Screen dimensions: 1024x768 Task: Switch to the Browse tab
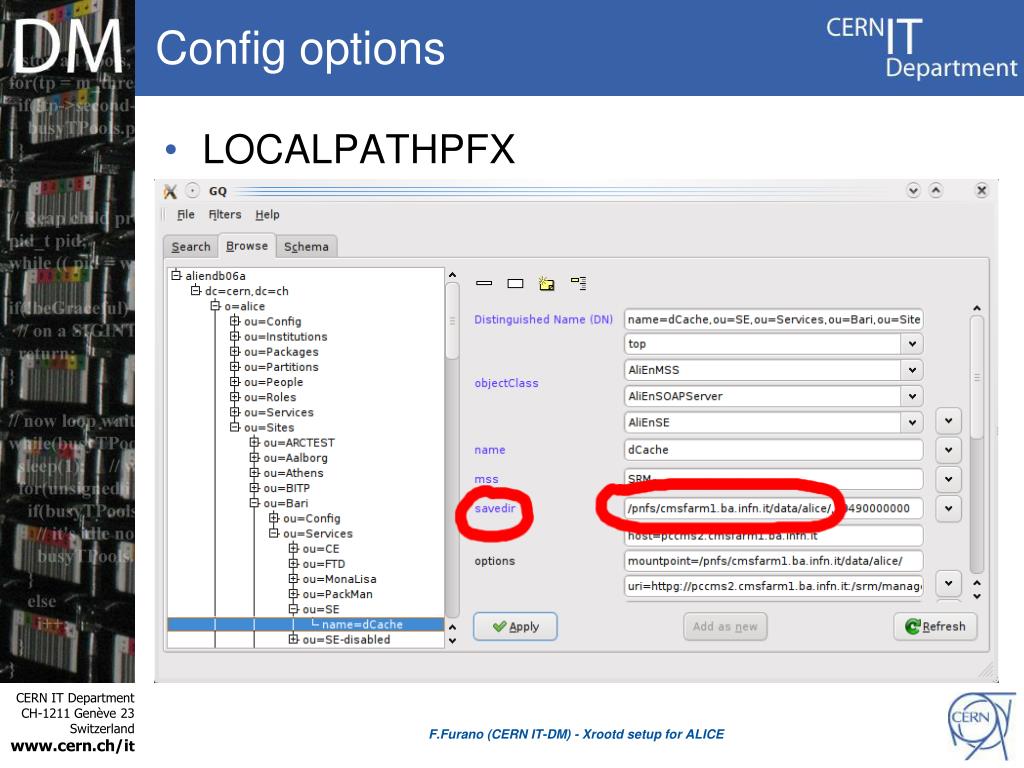click(247, 246)
